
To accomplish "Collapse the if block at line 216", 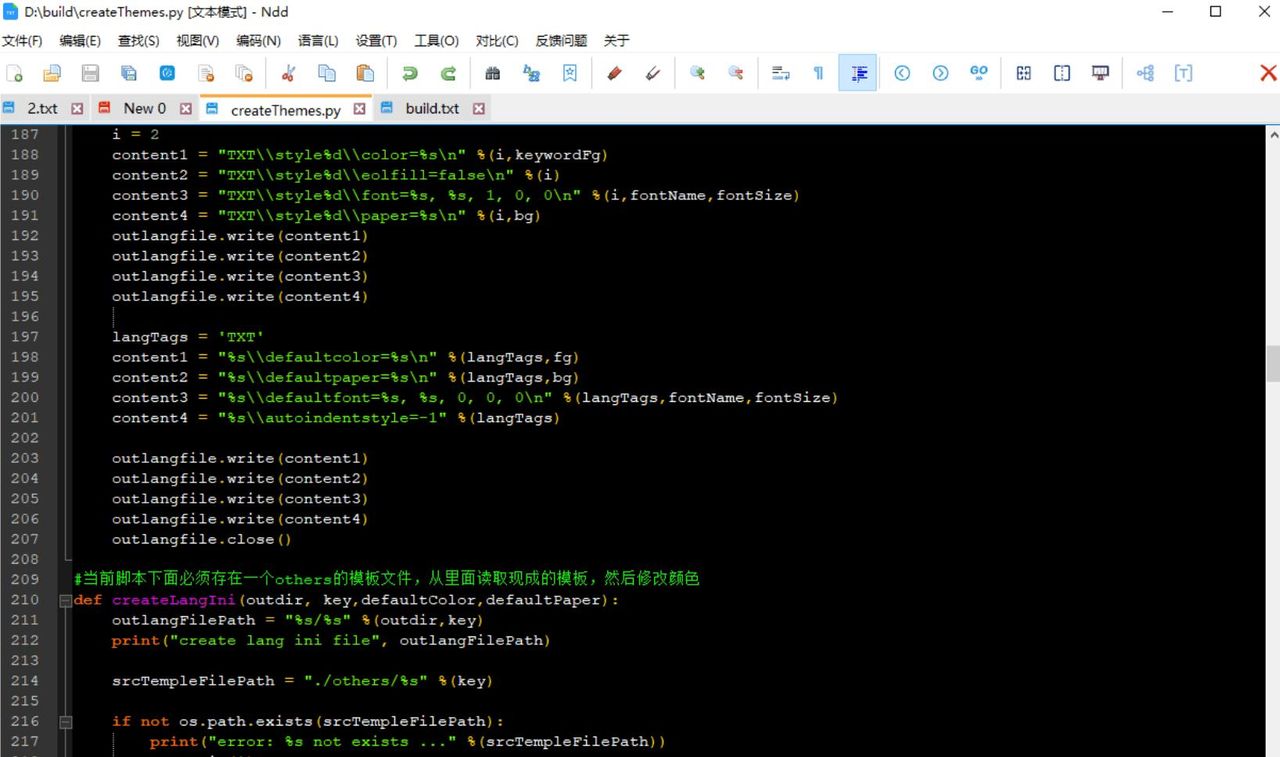I will [66, 721].
